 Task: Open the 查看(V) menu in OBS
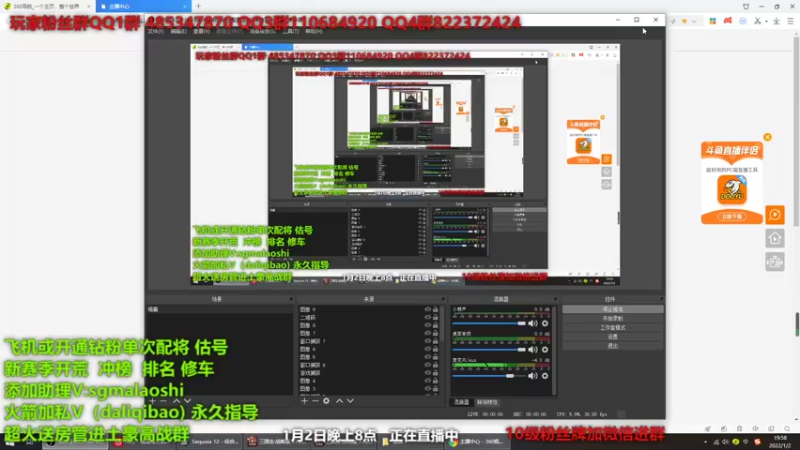201,32
